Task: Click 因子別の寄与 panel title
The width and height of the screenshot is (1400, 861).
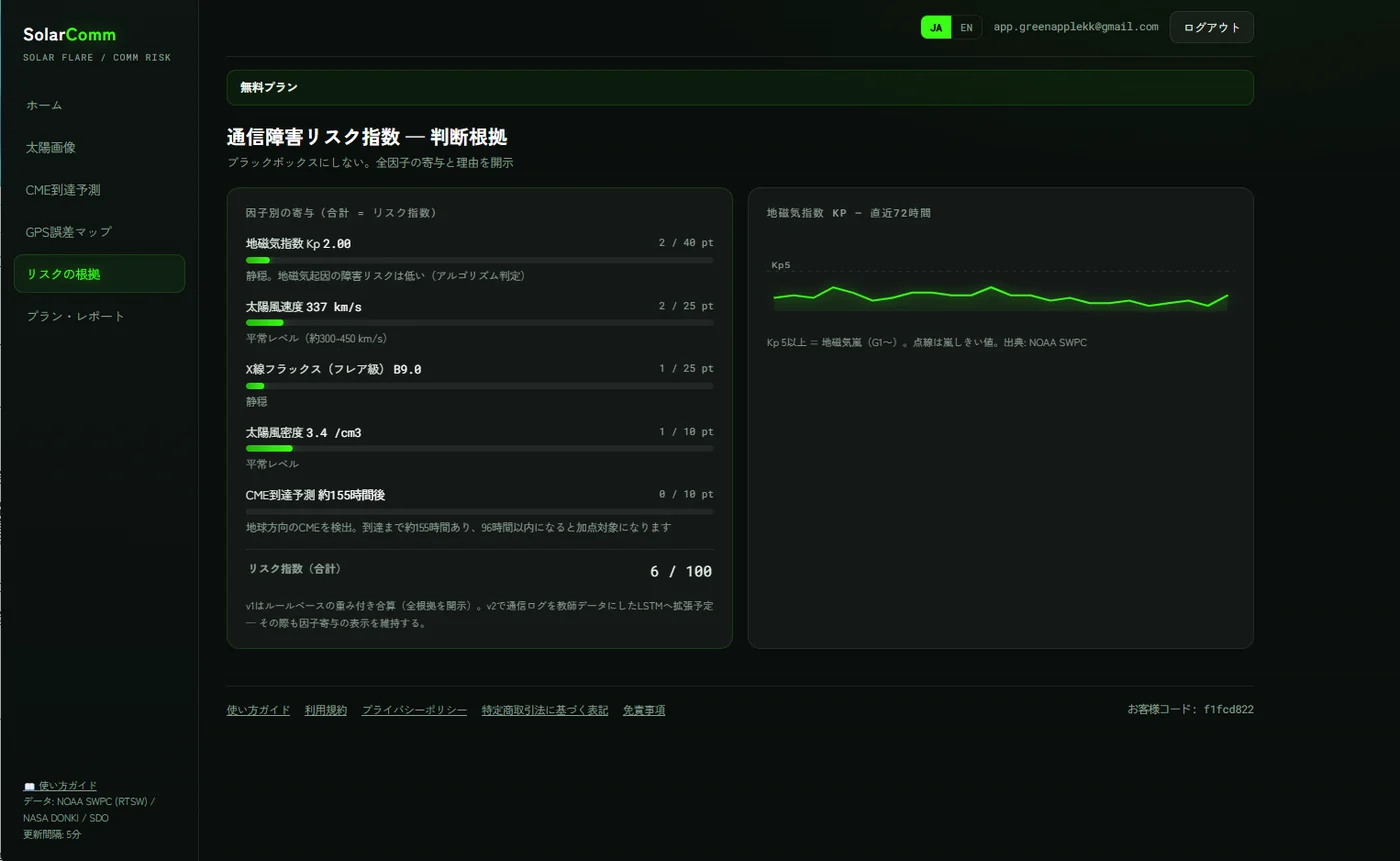Action: [341, 213]
